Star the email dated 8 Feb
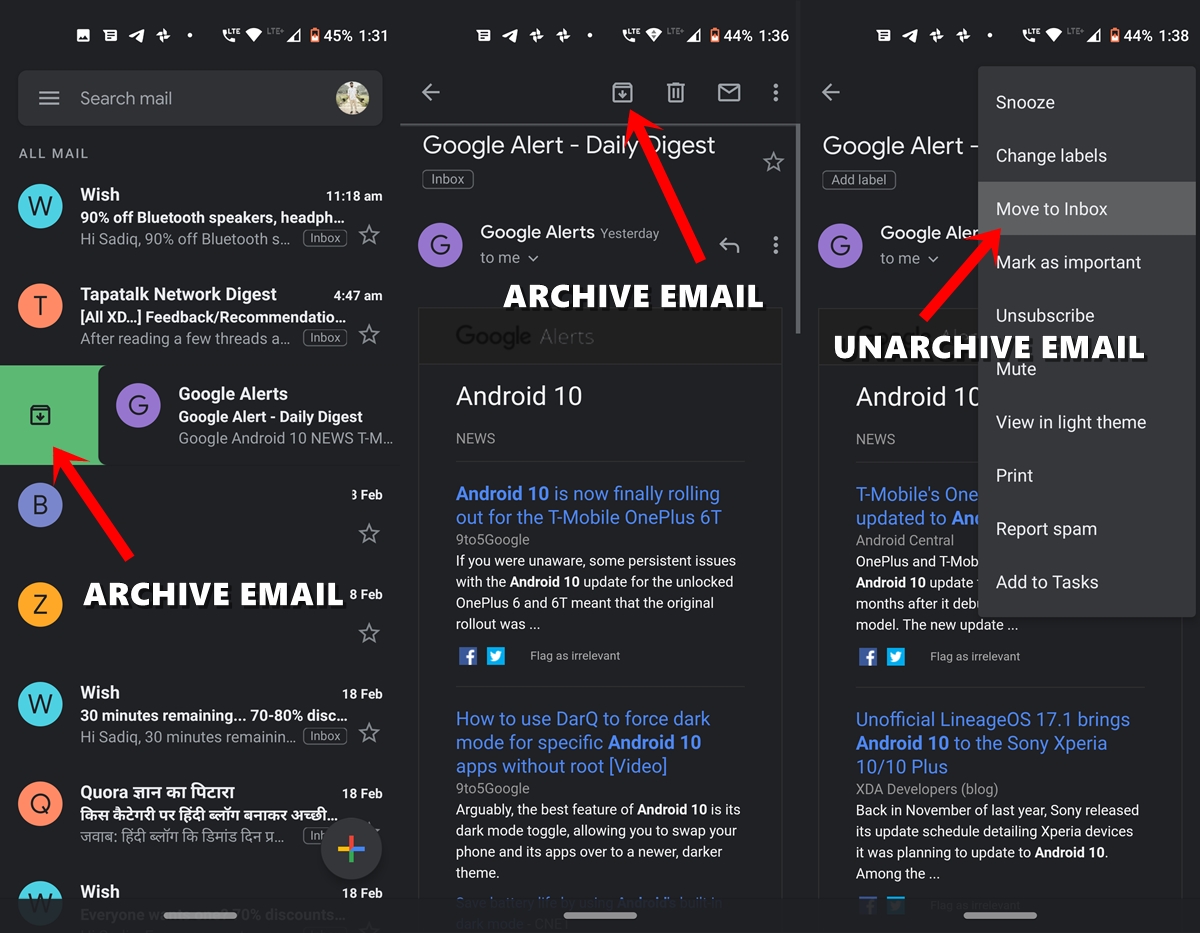Image resolution: width=1200 pixels, height=933 pixels. pos(369,633)
